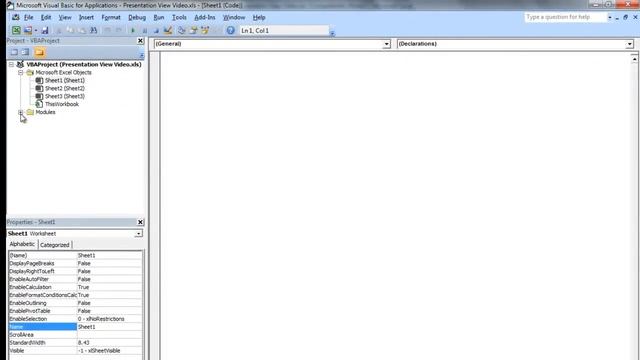Open the (General) object dropdown
This screenshot has width=640, height=360.
386,44
